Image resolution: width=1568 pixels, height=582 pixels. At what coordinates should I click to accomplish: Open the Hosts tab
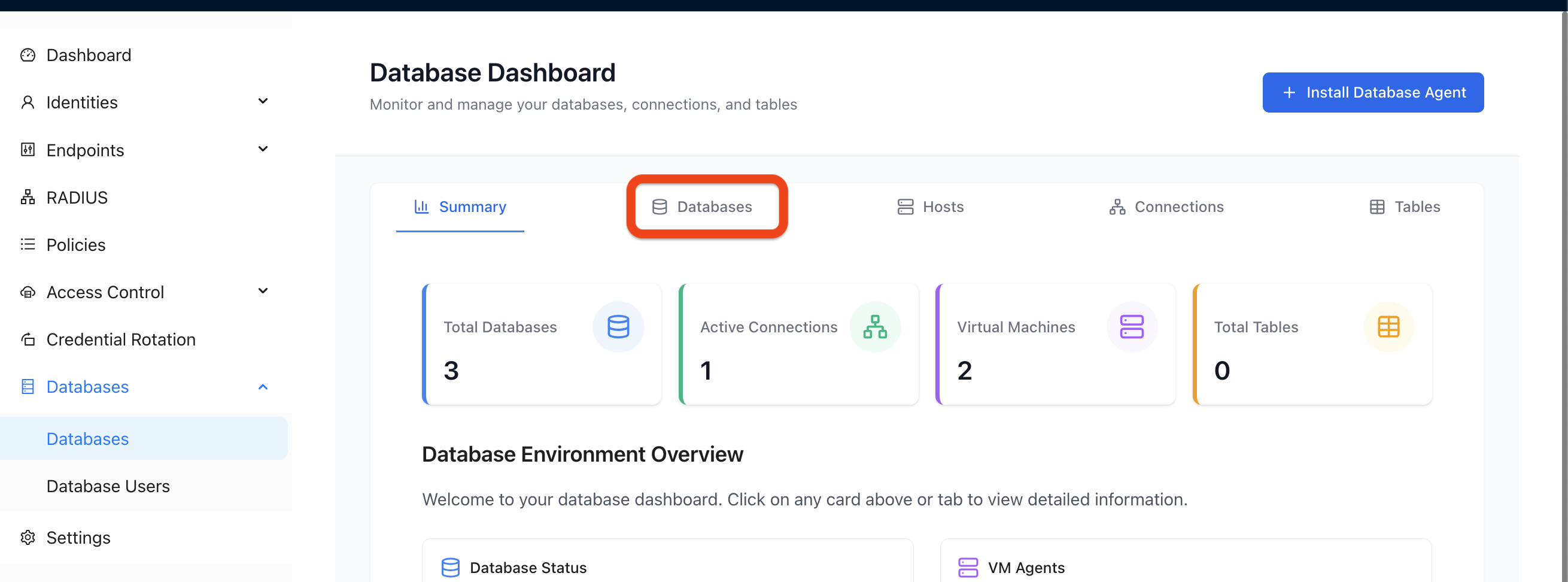click(x=931, y=207)
